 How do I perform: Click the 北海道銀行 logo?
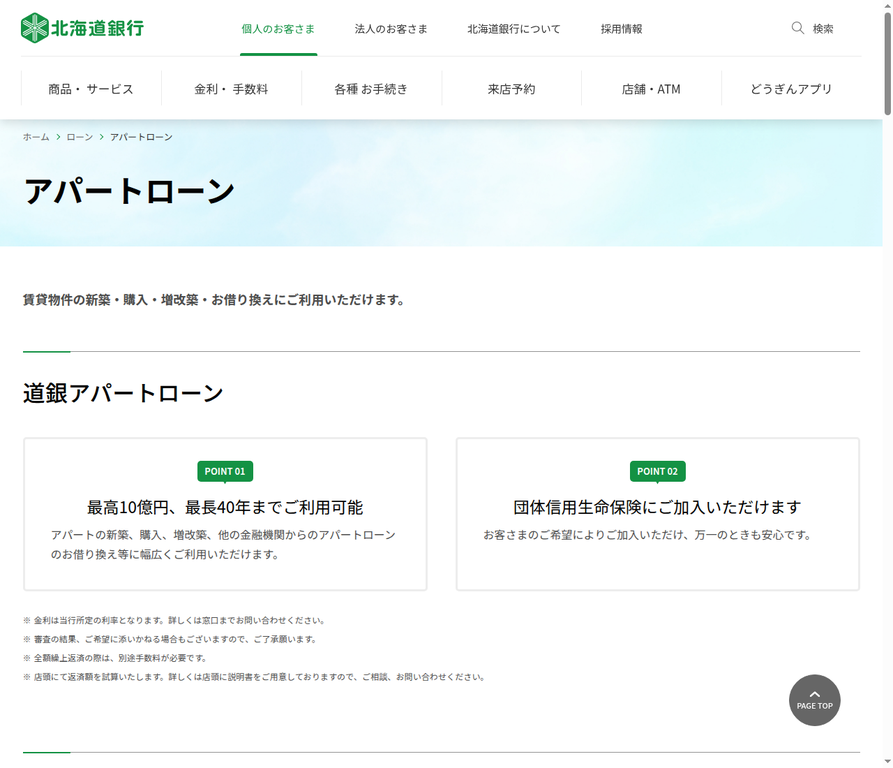82,28
